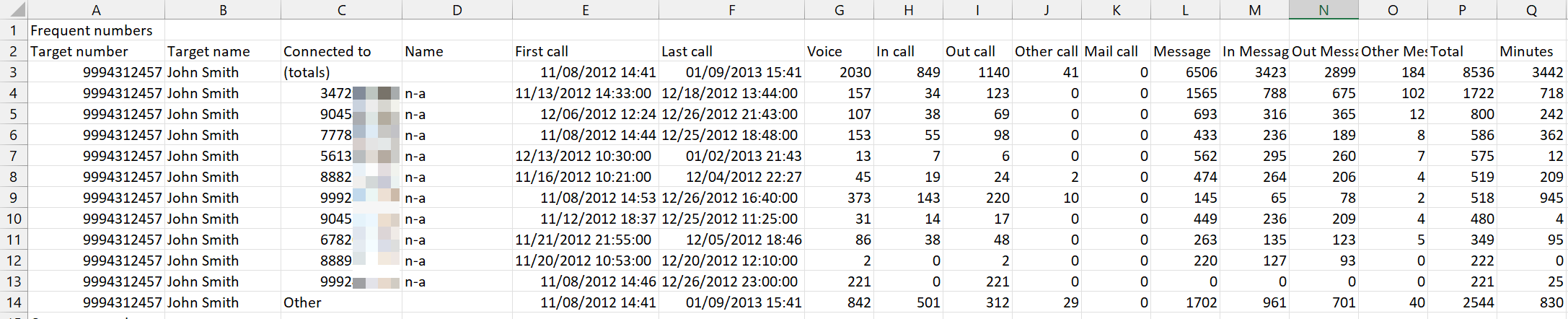
Task: Click the 'Target name' header cell
Action: (208, 51)
